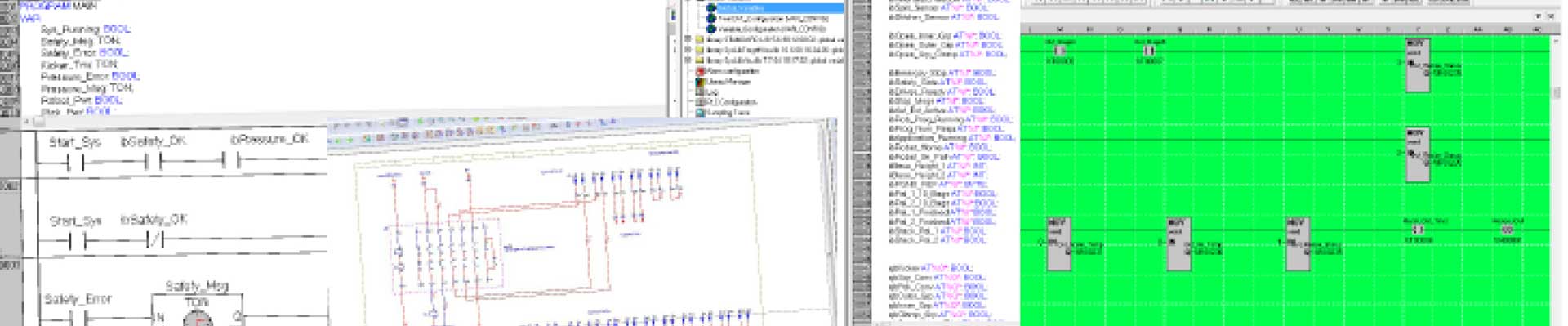Select second MOV block in green ladder's right column
The width and height of the screenshot is (1568, 326).
point(1417,154)
